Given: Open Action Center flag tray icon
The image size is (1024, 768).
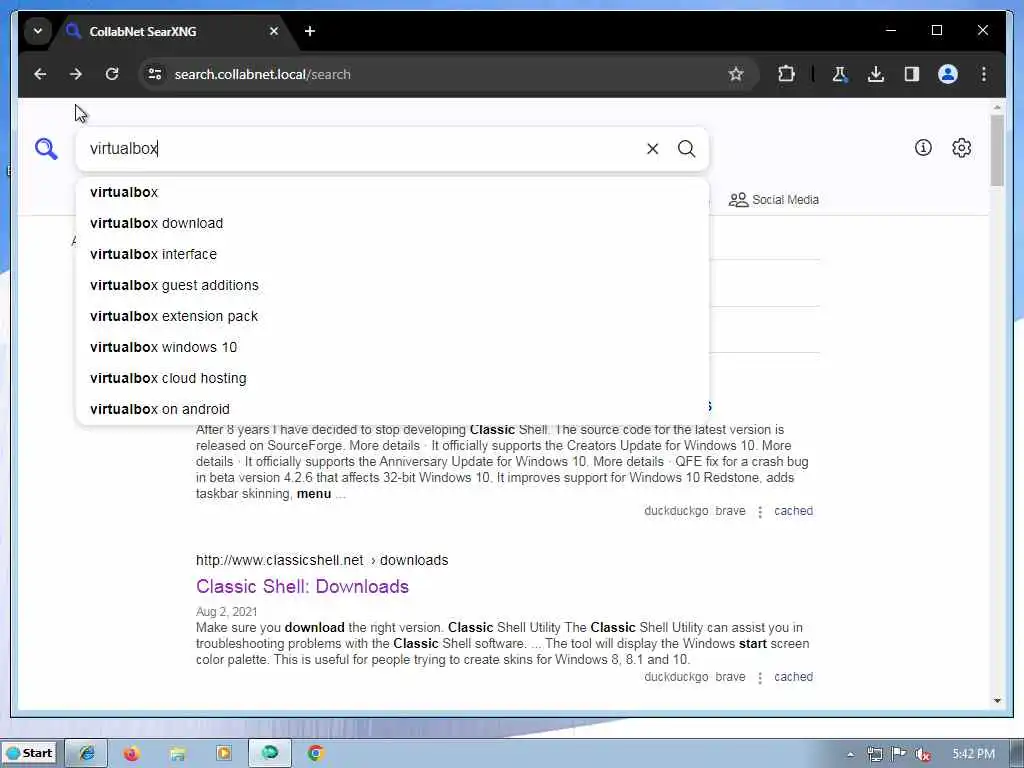Looking at the screenshot, I should tap(899, 754).
